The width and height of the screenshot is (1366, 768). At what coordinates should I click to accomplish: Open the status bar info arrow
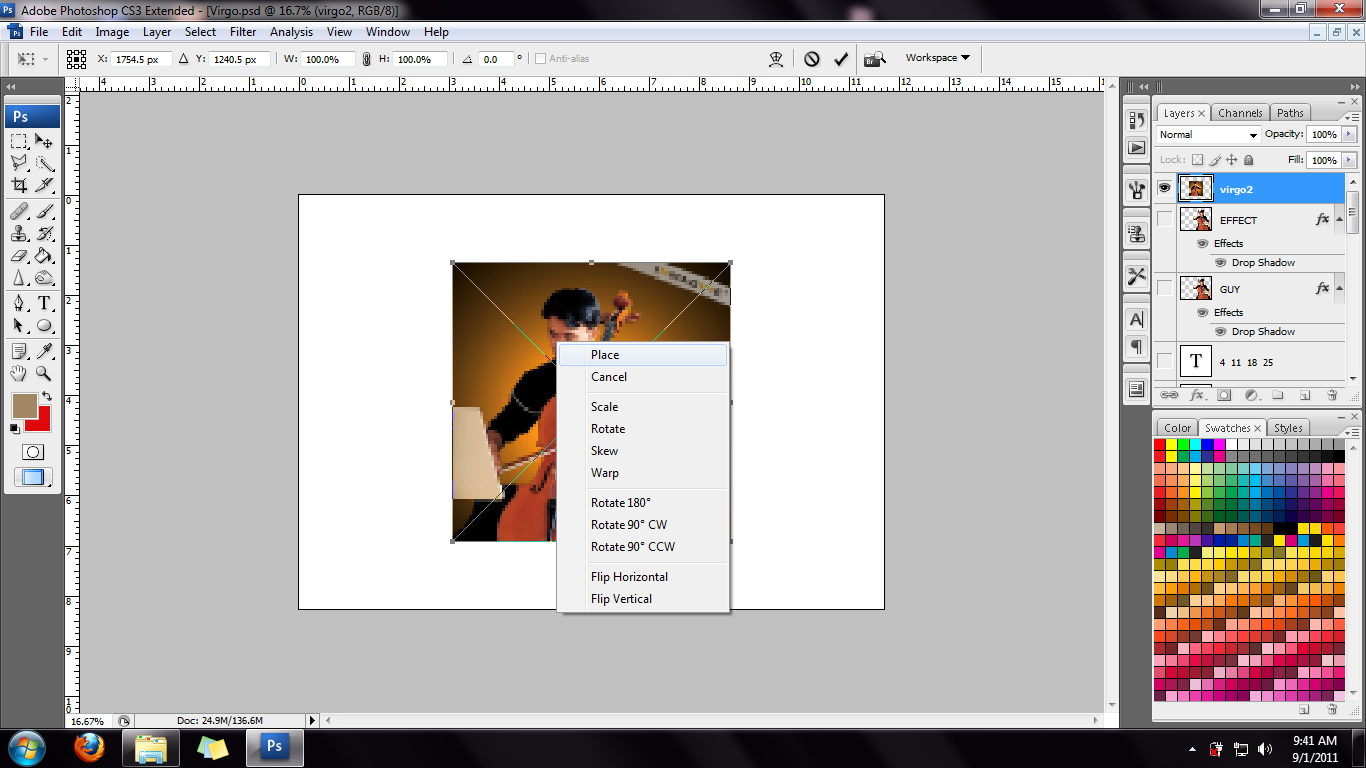point(312,720)
